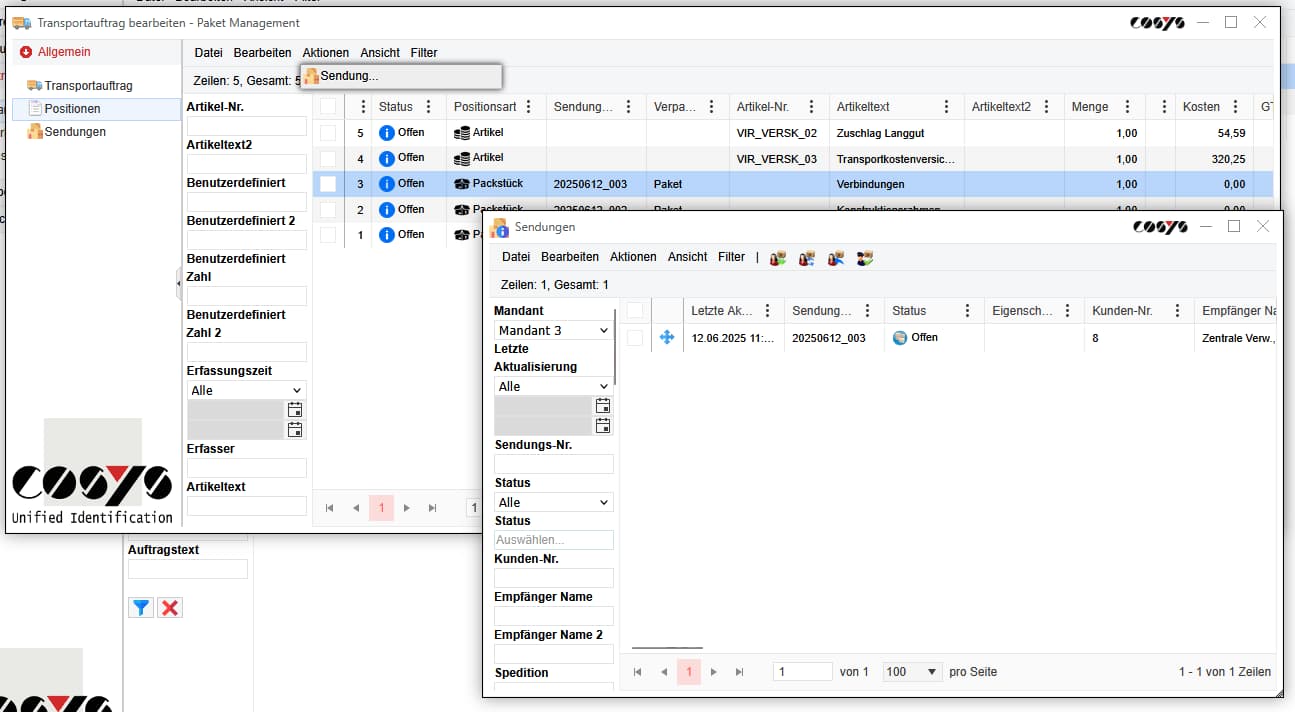Go to first page in Sendungen pager
Viewport: 1295px width, 712px height.
tap(638, 672)
